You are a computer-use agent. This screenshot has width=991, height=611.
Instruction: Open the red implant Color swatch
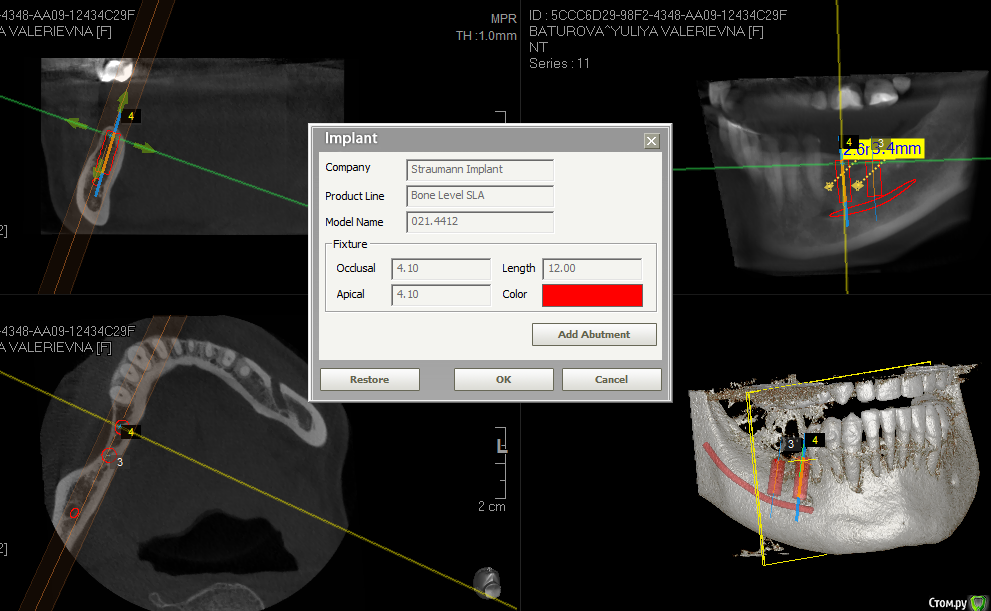(x=592, y=295)
